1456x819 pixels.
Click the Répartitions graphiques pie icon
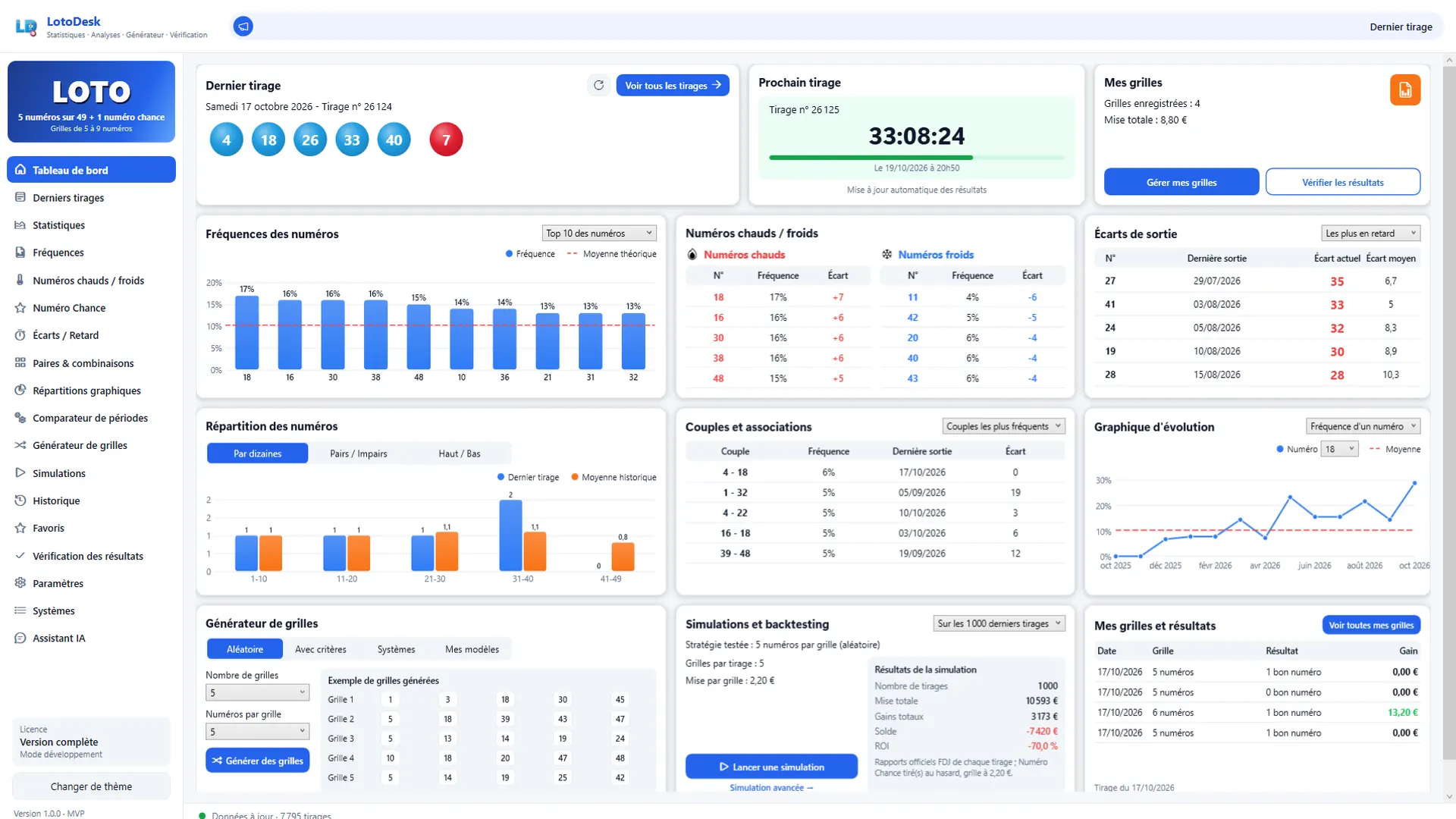[x=20, y=391]
